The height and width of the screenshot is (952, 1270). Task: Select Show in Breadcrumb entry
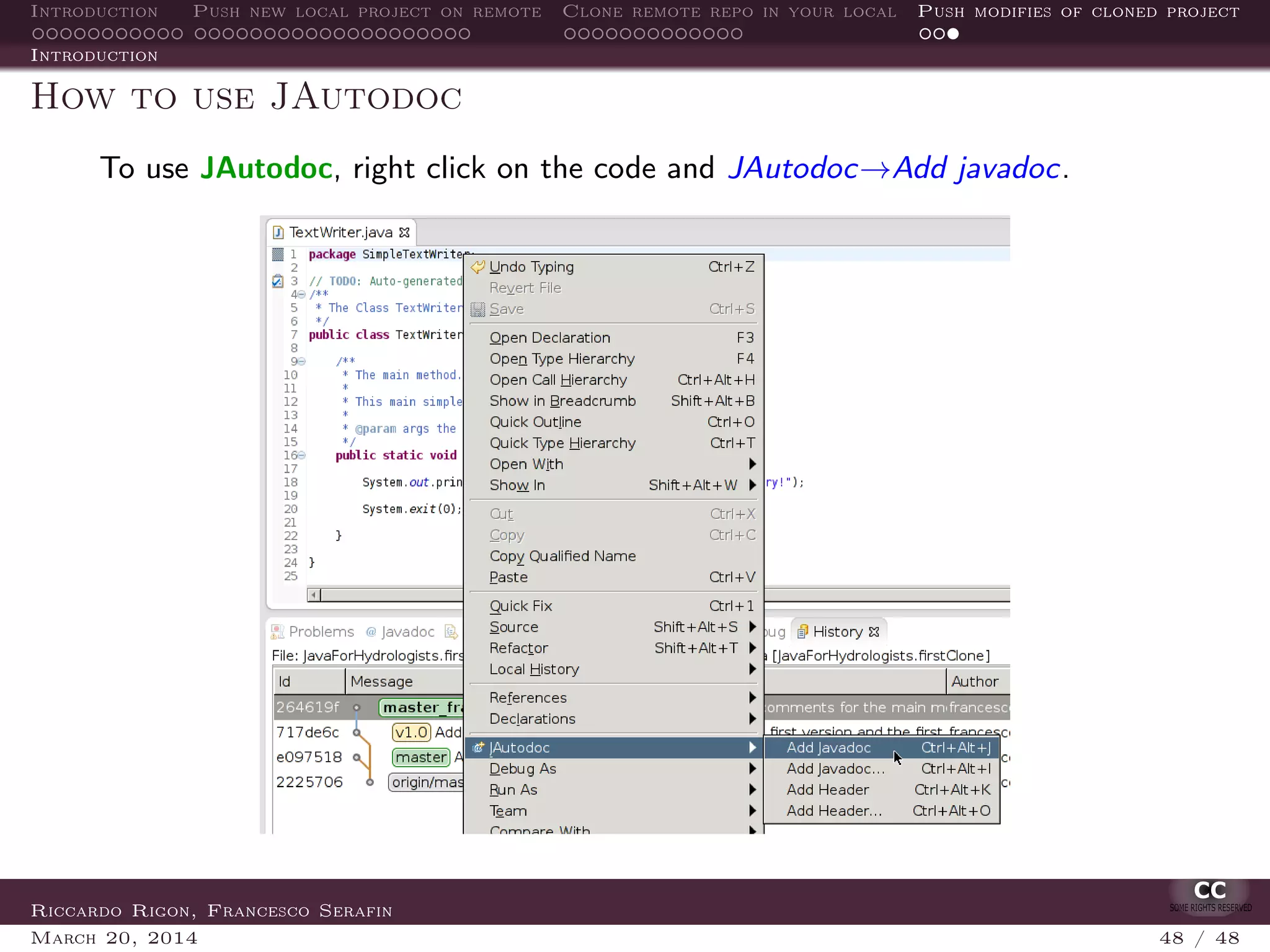pyautogui.click(x=614, y=401)
